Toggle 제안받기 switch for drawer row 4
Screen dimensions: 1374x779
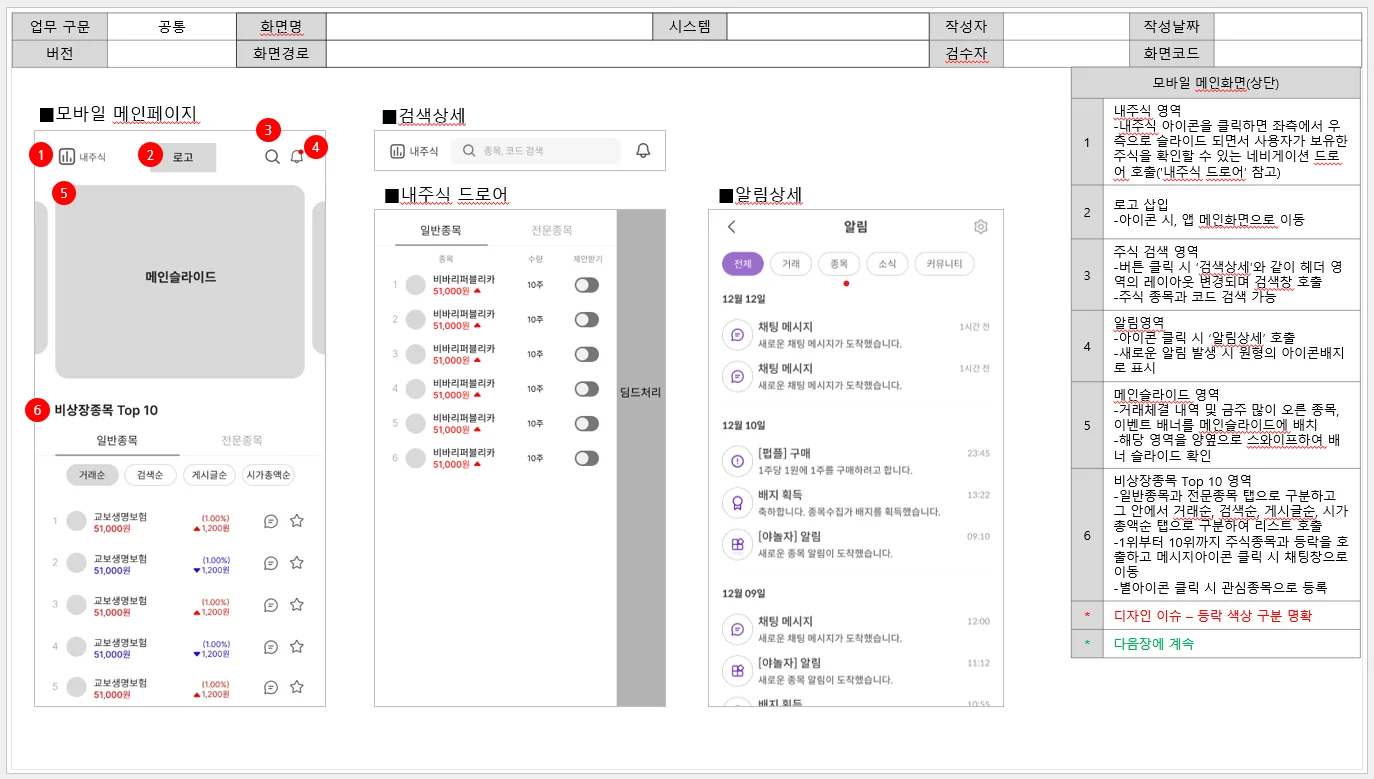[x=587, y=389]
